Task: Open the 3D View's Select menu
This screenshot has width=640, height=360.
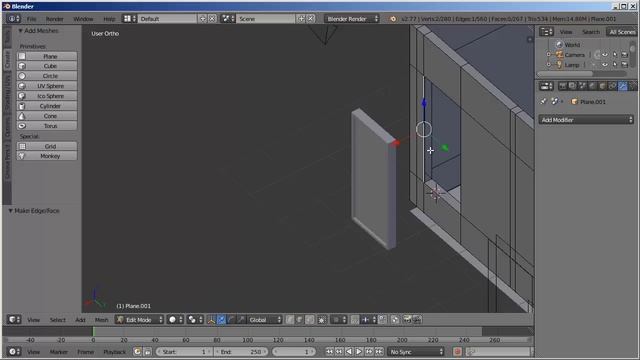Action: pyautogui.click(x=58, y=320)
